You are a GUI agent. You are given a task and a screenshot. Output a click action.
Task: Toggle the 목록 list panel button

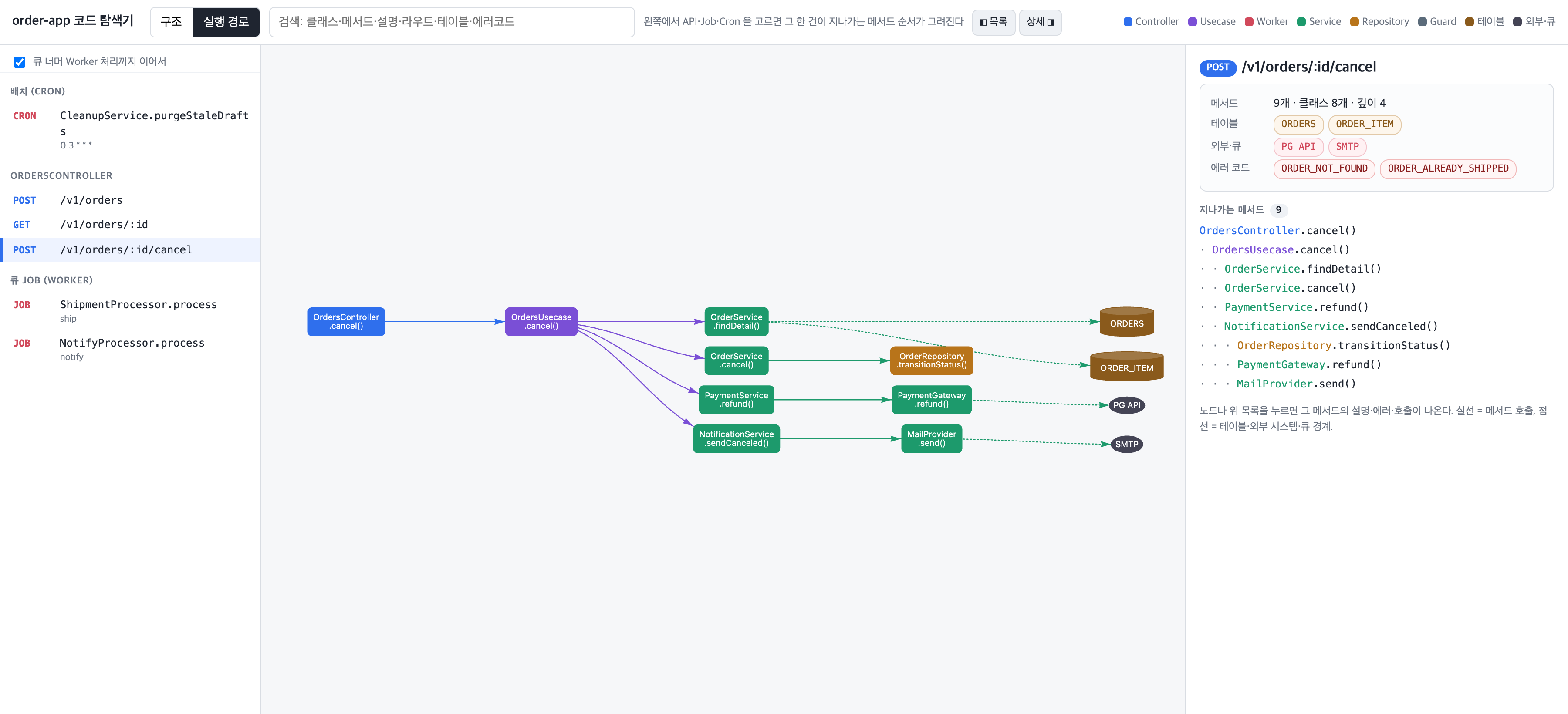click(x=994, y=22)
